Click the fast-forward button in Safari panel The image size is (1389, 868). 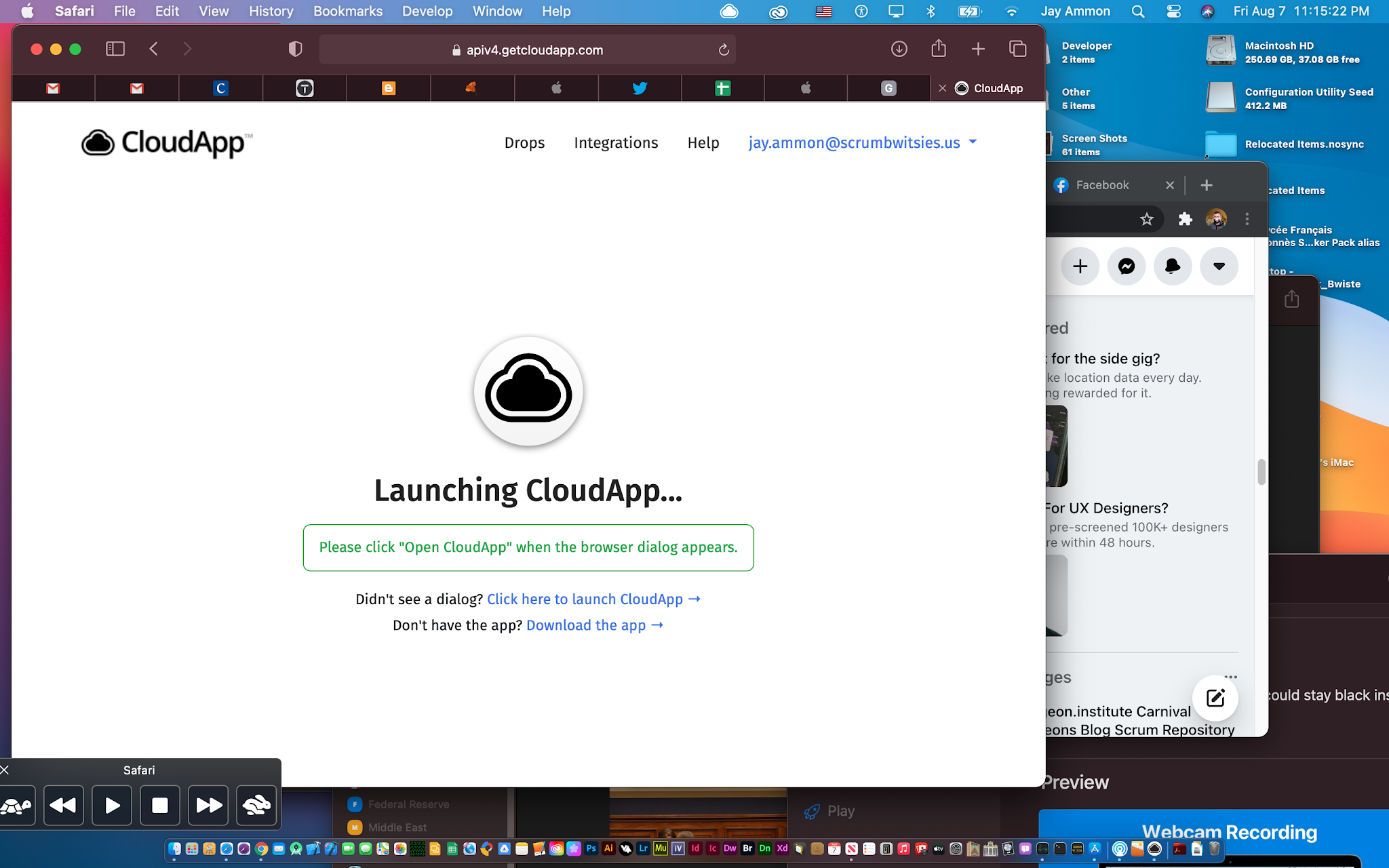coord(208,806)
